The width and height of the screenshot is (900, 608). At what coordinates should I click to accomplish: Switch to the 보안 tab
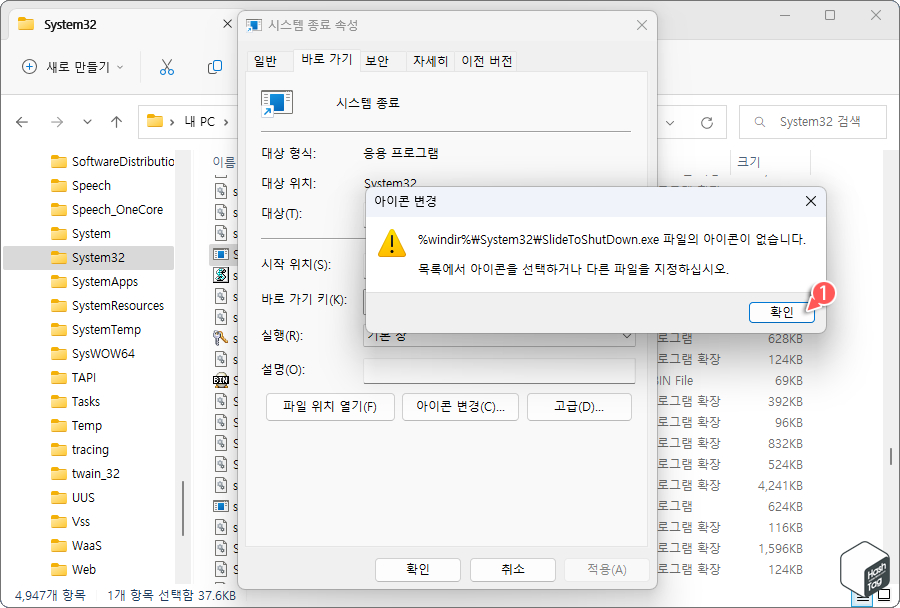coord(378,60)
